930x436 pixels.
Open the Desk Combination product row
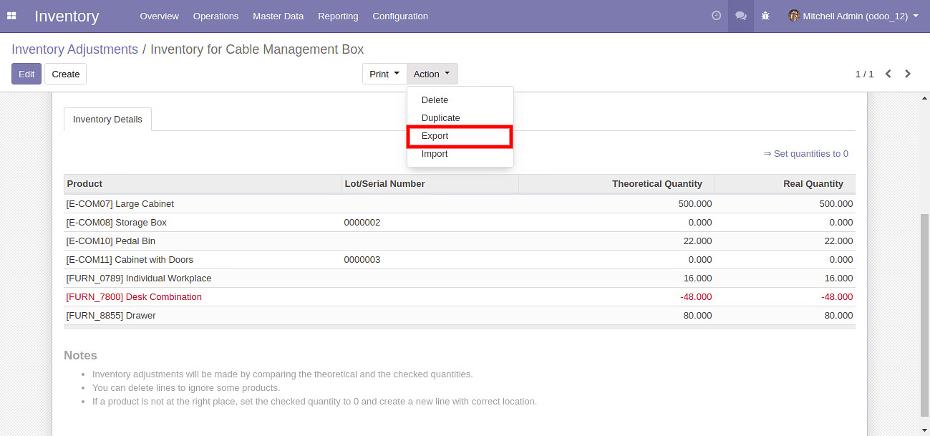(134, 297)
